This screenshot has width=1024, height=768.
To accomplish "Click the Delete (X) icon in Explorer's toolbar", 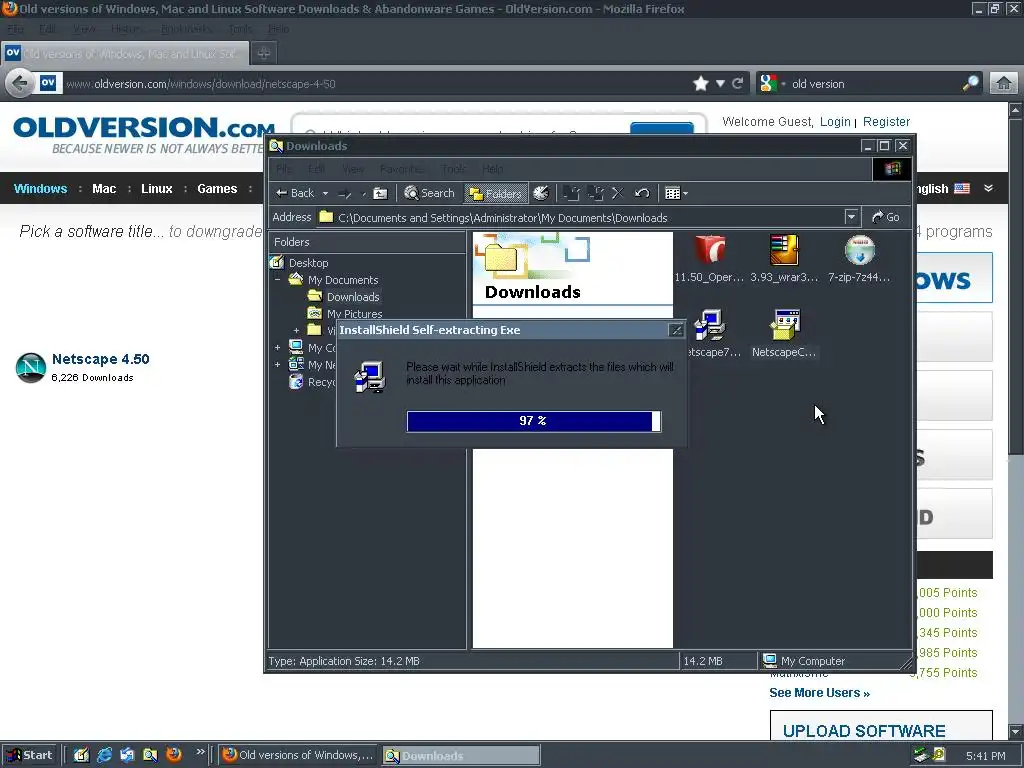I will point(617,193).
